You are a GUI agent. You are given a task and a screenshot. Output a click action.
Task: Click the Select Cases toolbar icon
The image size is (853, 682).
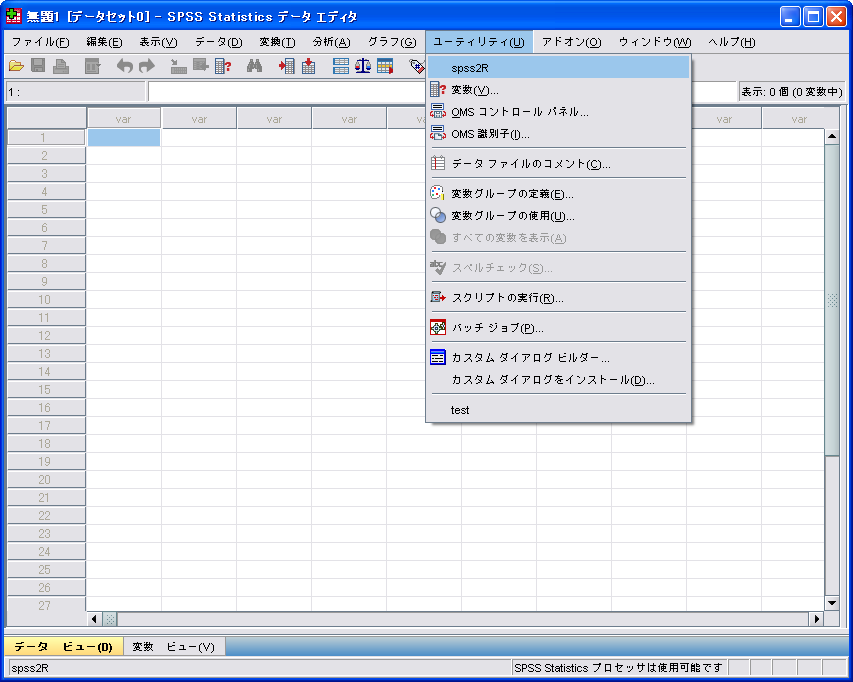tap(385, 66)
